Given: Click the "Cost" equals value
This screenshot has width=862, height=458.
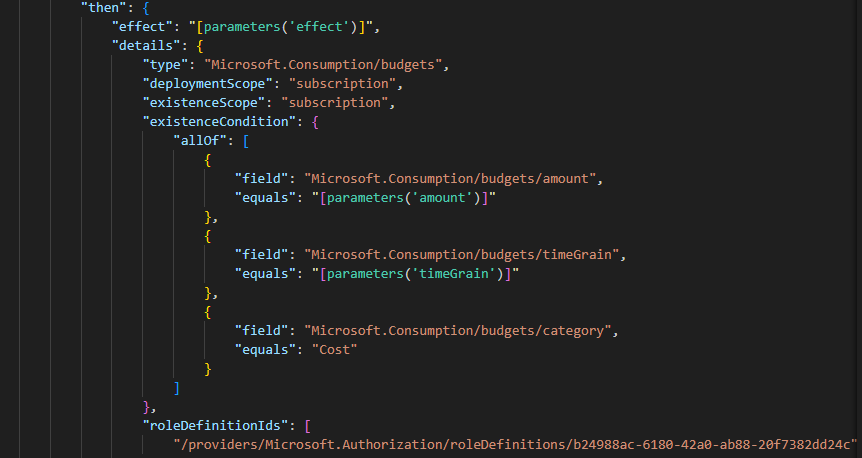Looking at the screenshot, I should pyautogui.click(x=335, y=349).
